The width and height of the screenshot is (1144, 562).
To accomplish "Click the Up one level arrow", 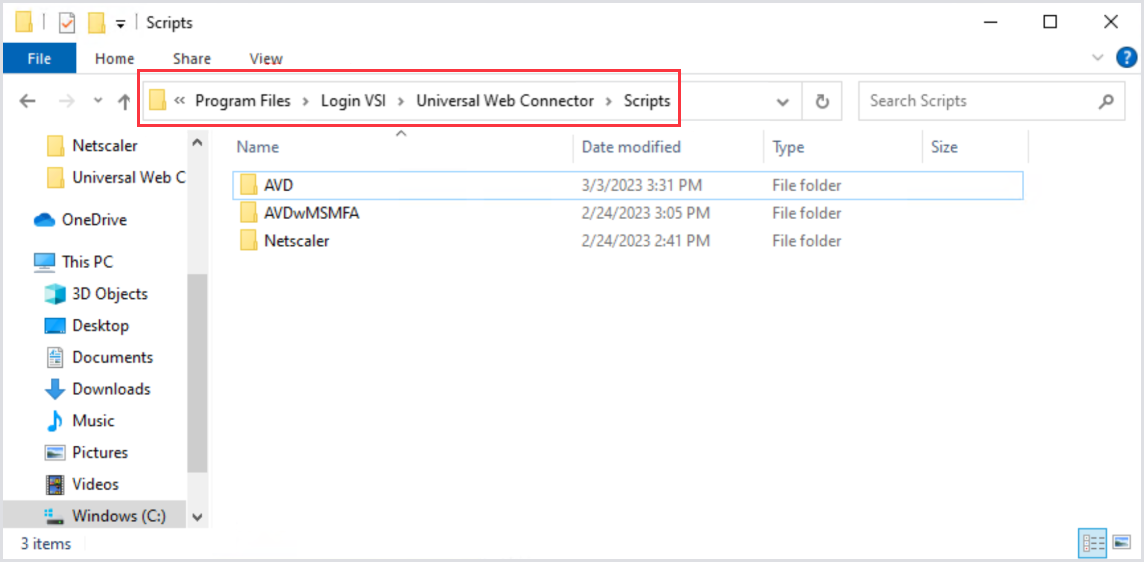I will point(124,101).
